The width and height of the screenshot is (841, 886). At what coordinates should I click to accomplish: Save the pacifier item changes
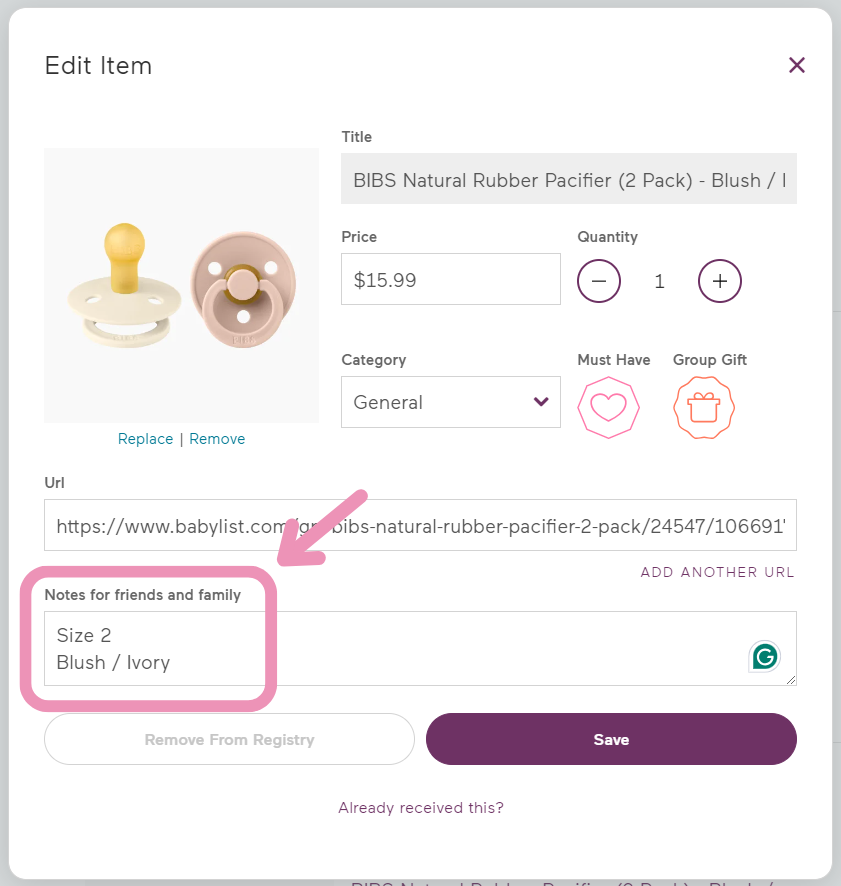pos(611,739)
